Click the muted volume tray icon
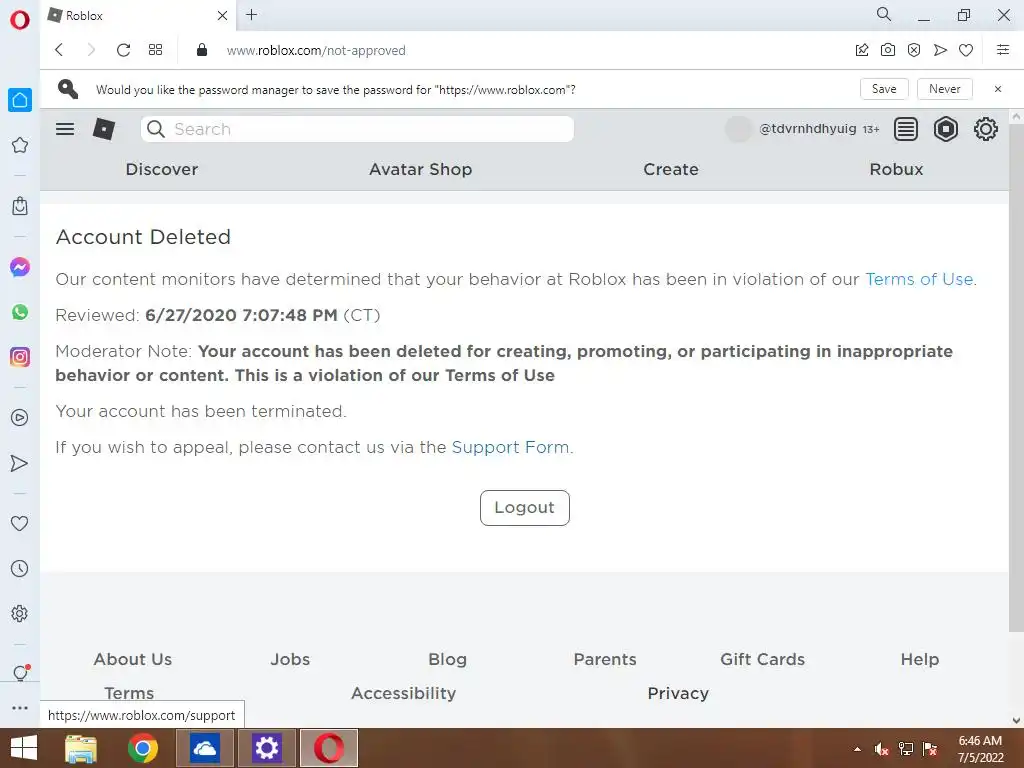Screen dimensions: 1024x768 882,749
